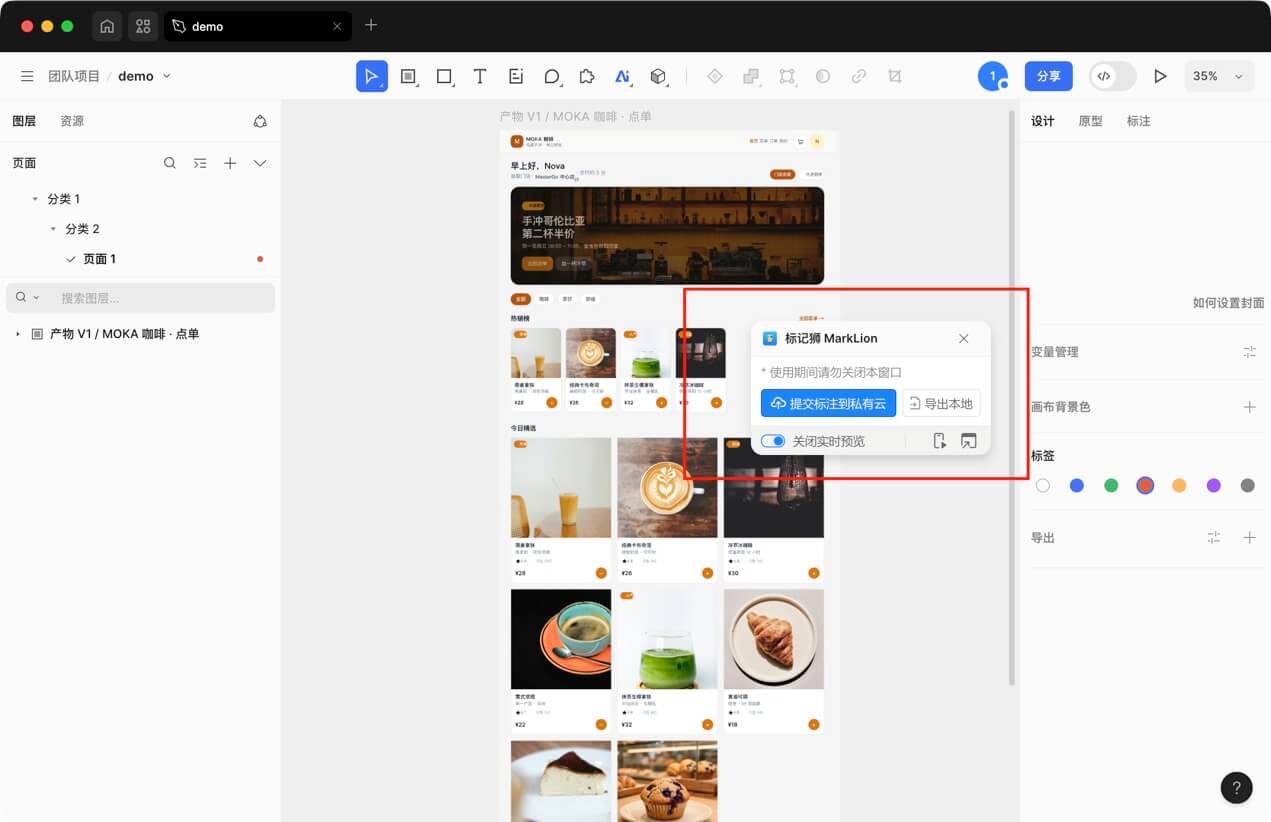The image size is (1271, 822).
Task: Open the AI tool in toolbar
Action: pyautogui.click(x=622, y=76)
